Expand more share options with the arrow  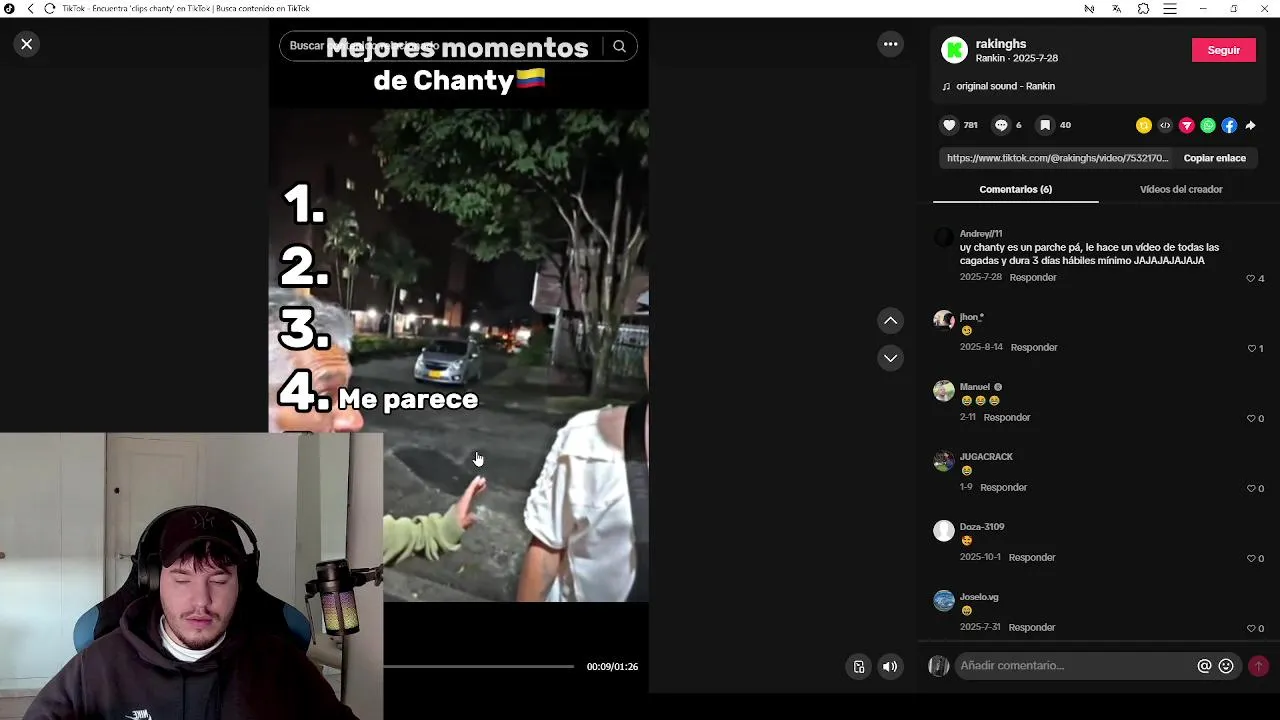1250,125
